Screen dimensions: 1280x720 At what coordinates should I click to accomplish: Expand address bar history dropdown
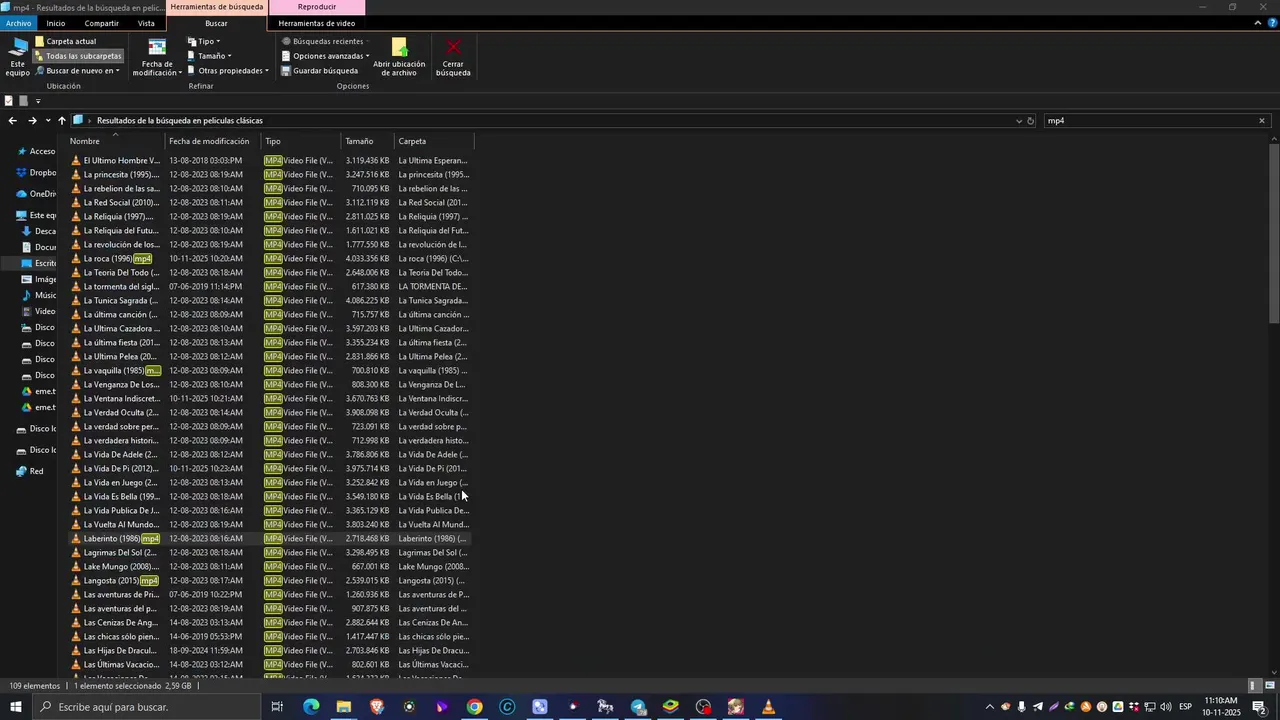click(1019, 121)
